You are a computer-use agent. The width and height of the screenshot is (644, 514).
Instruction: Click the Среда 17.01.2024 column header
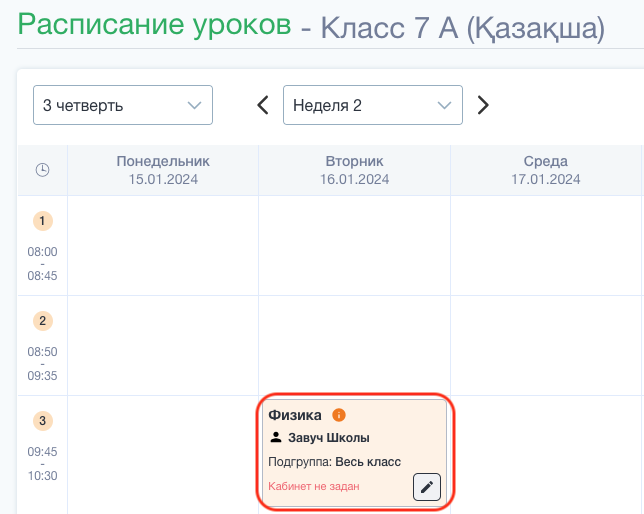[x=545, y=170]
